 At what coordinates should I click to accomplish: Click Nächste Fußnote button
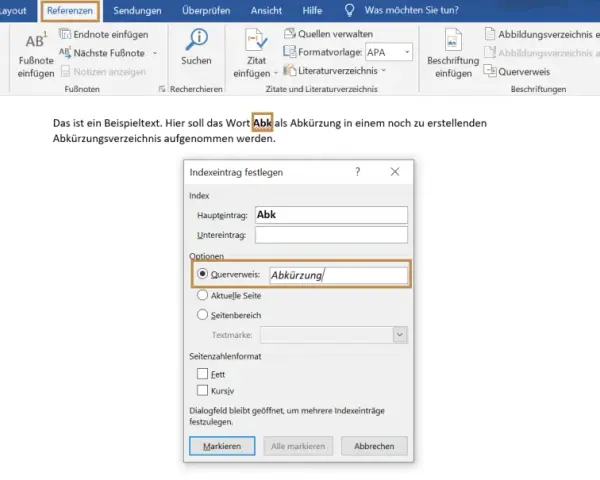pos(102,53)
